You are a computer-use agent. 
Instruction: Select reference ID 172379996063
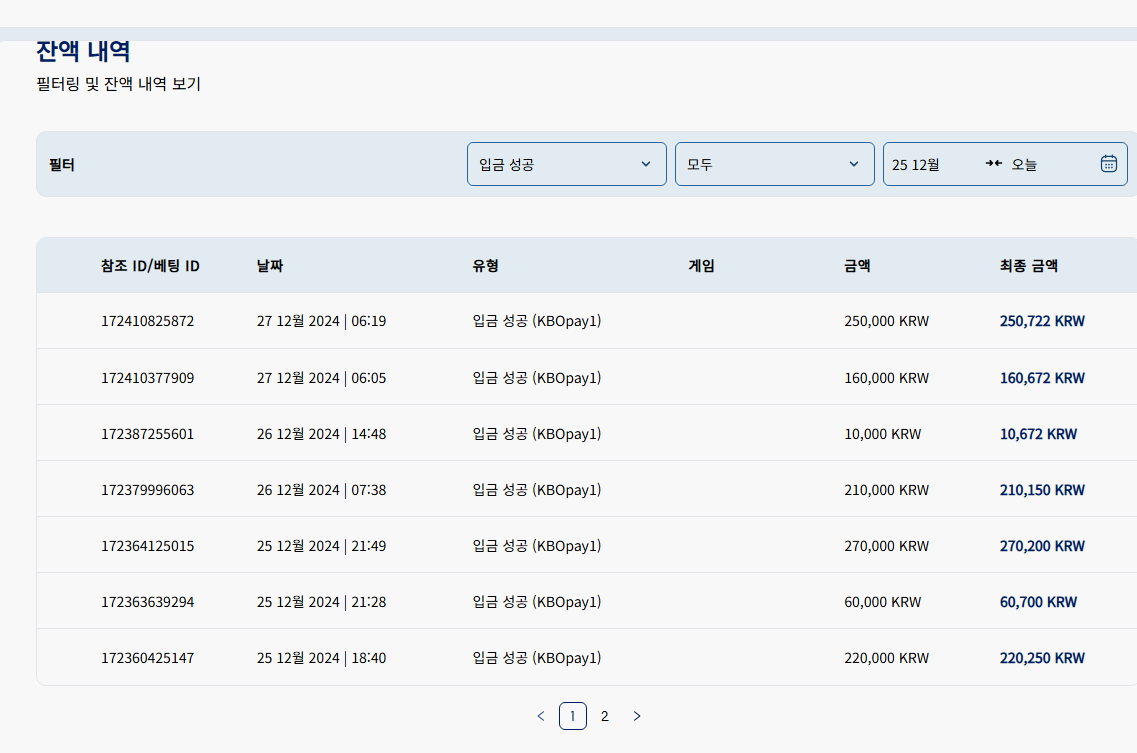coord(148,490)
